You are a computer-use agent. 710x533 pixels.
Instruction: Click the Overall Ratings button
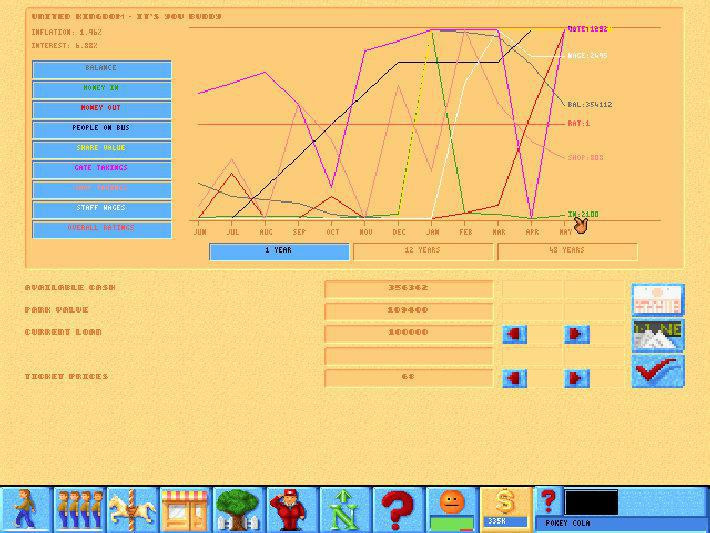tap(101, 229)
